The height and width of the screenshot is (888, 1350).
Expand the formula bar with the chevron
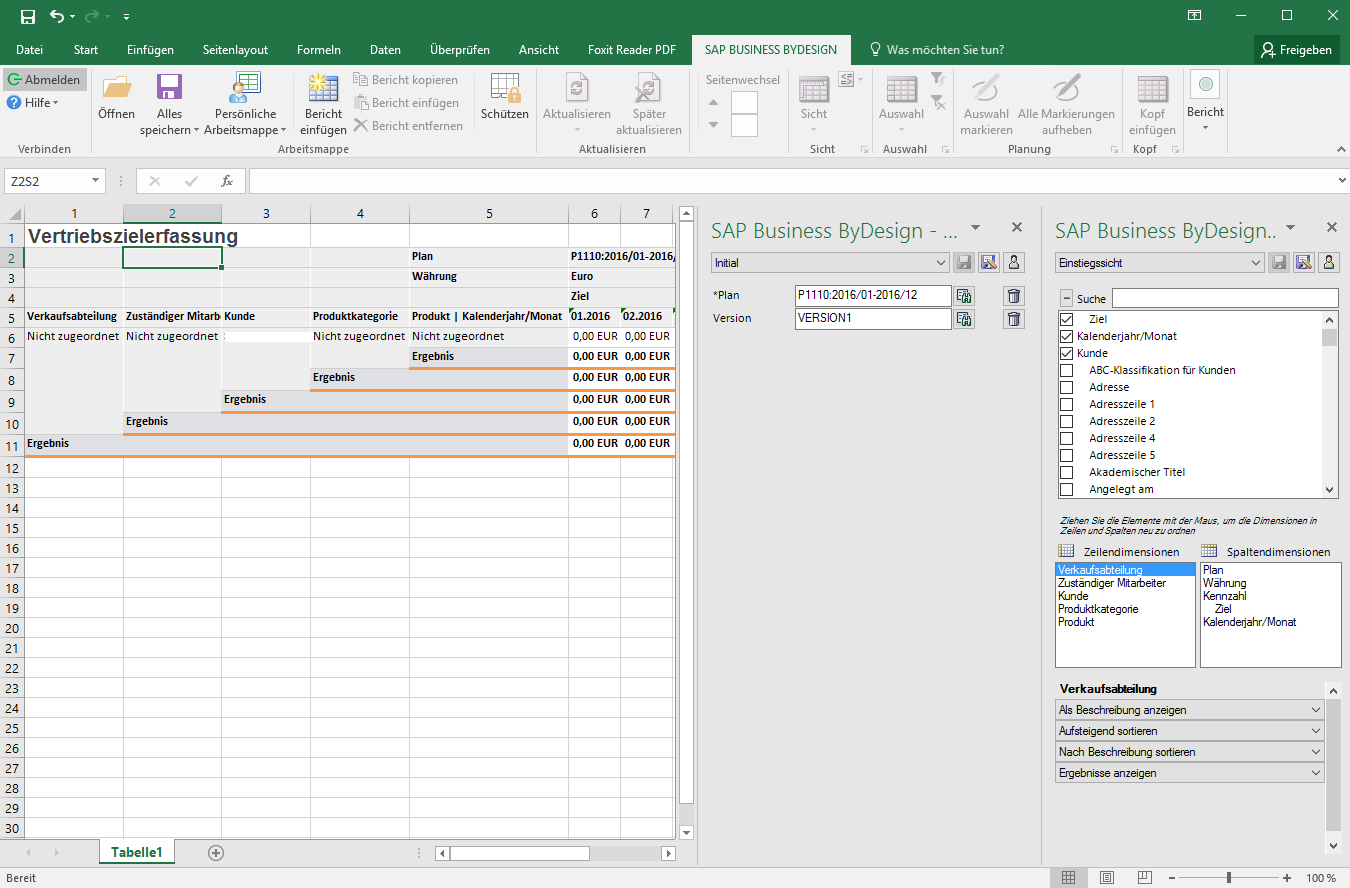1341,181
